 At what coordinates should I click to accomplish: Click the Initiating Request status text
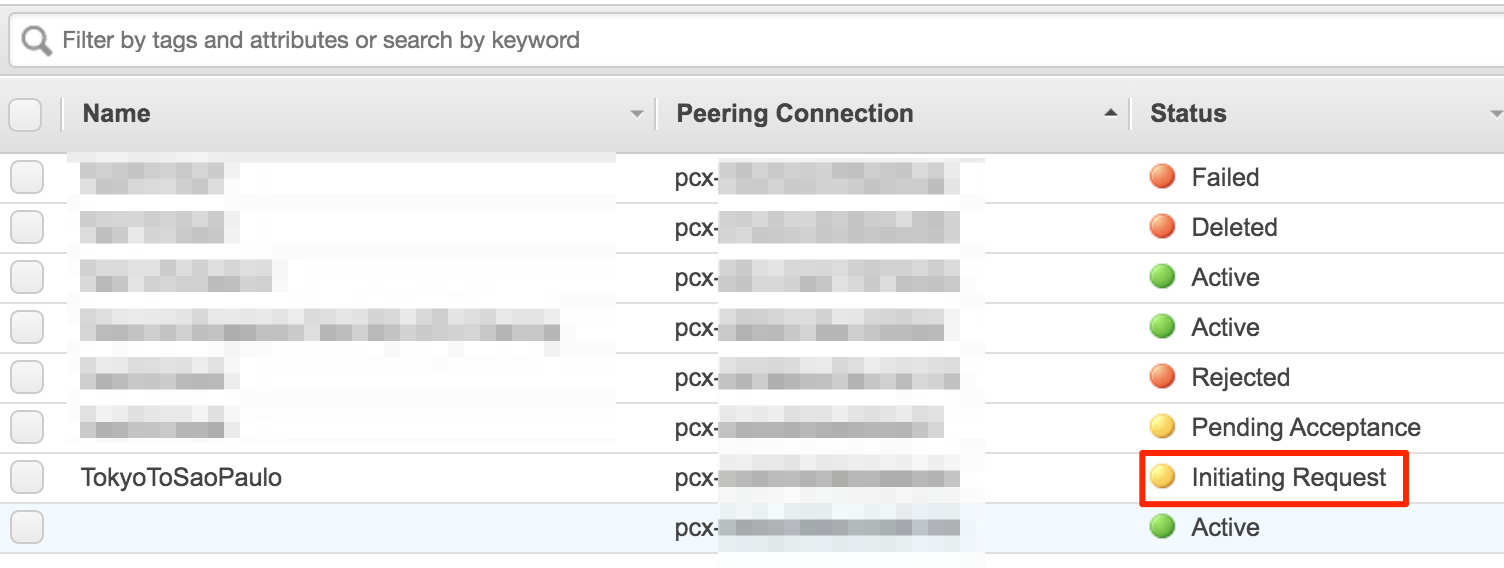pyautogui.click(x=1289, y=478)
